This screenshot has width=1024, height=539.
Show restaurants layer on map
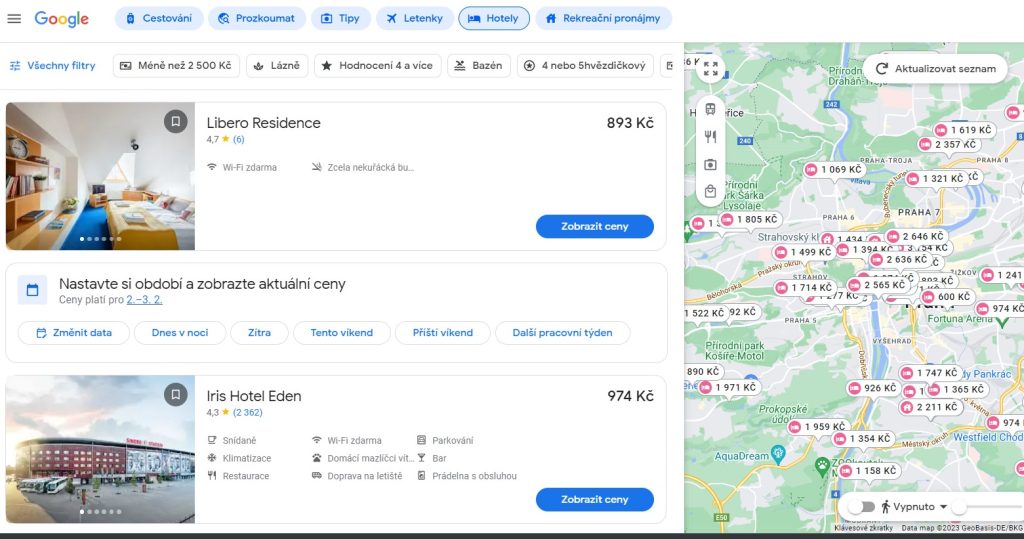coord(711,137)
